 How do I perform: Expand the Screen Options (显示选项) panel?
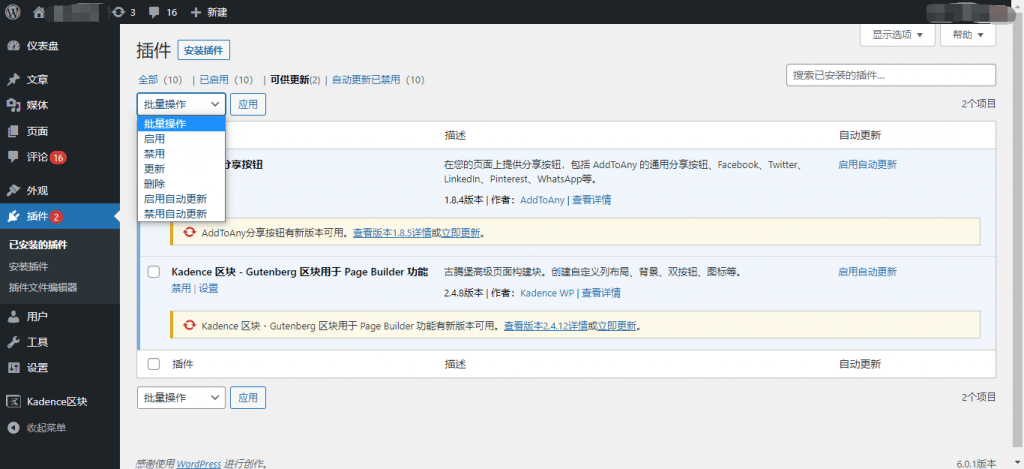[897, 35]
